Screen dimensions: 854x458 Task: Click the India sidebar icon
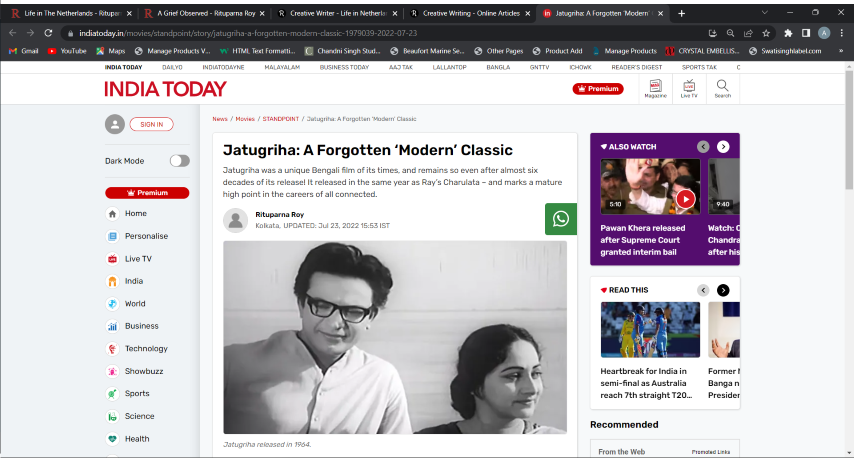coord(112,281)
